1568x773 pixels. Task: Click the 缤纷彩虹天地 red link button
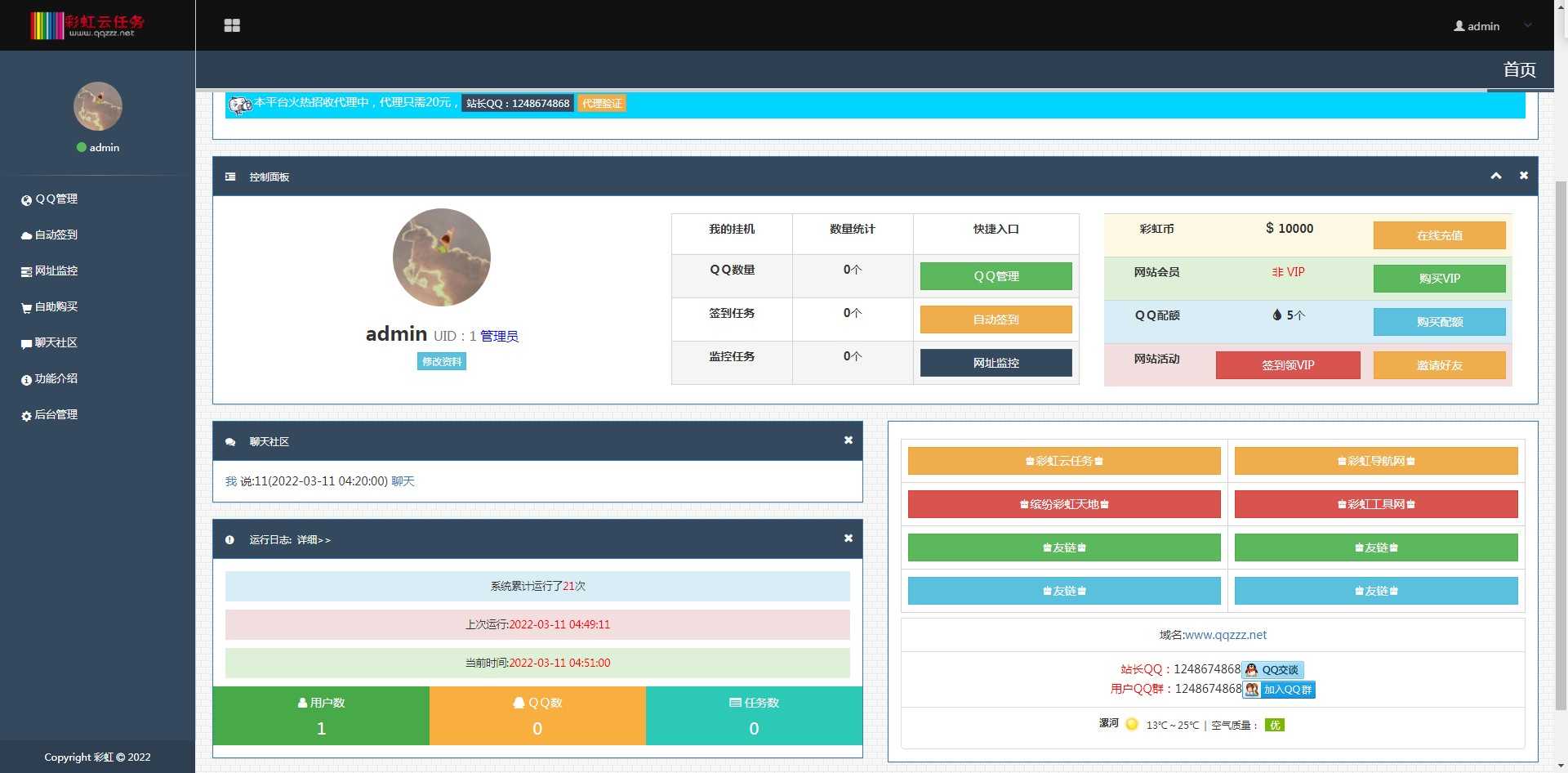coord(1064,504)
